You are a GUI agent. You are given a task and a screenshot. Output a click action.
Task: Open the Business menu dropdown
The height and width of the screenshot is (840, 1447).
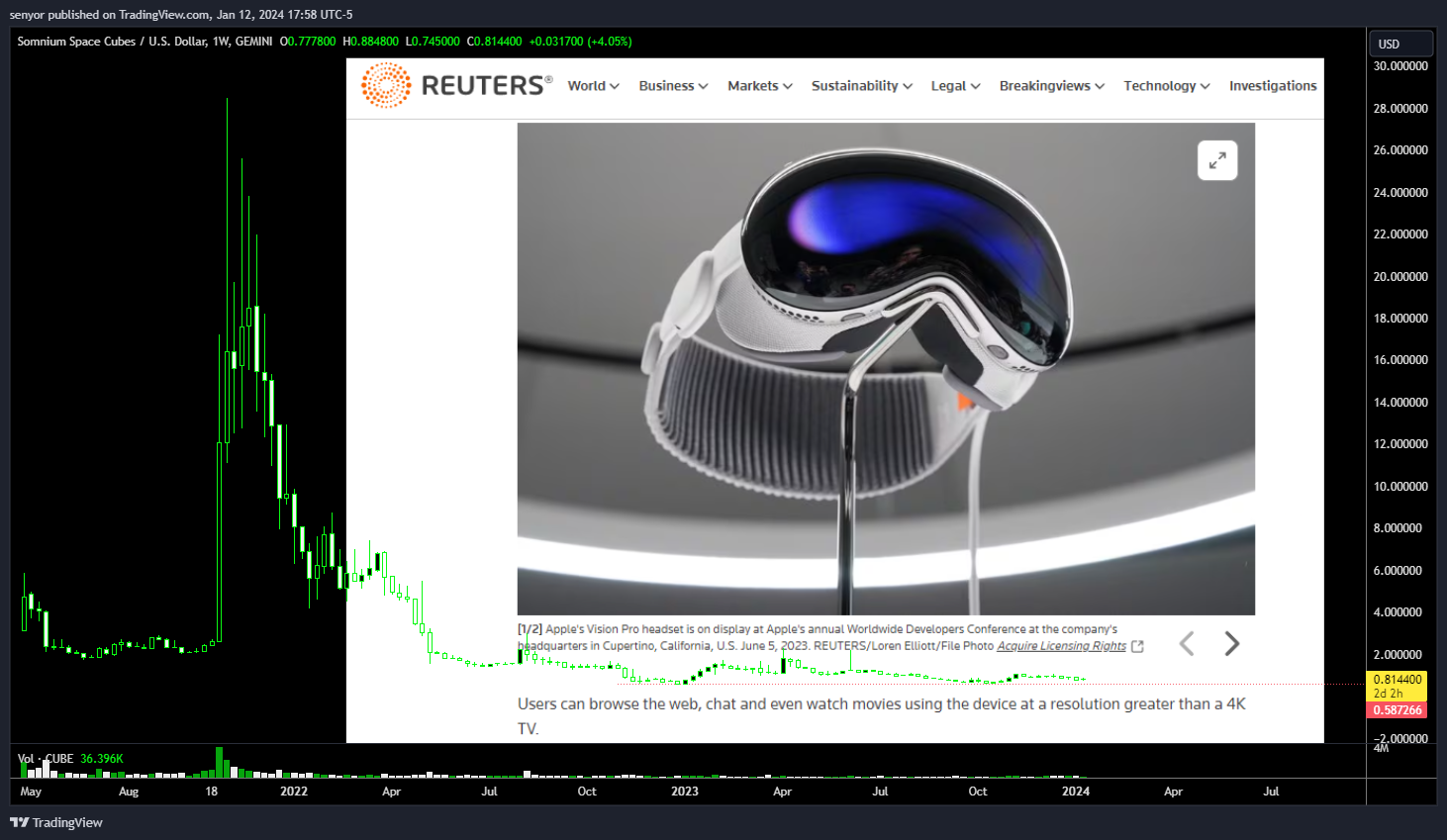click(x=673, y=86)
